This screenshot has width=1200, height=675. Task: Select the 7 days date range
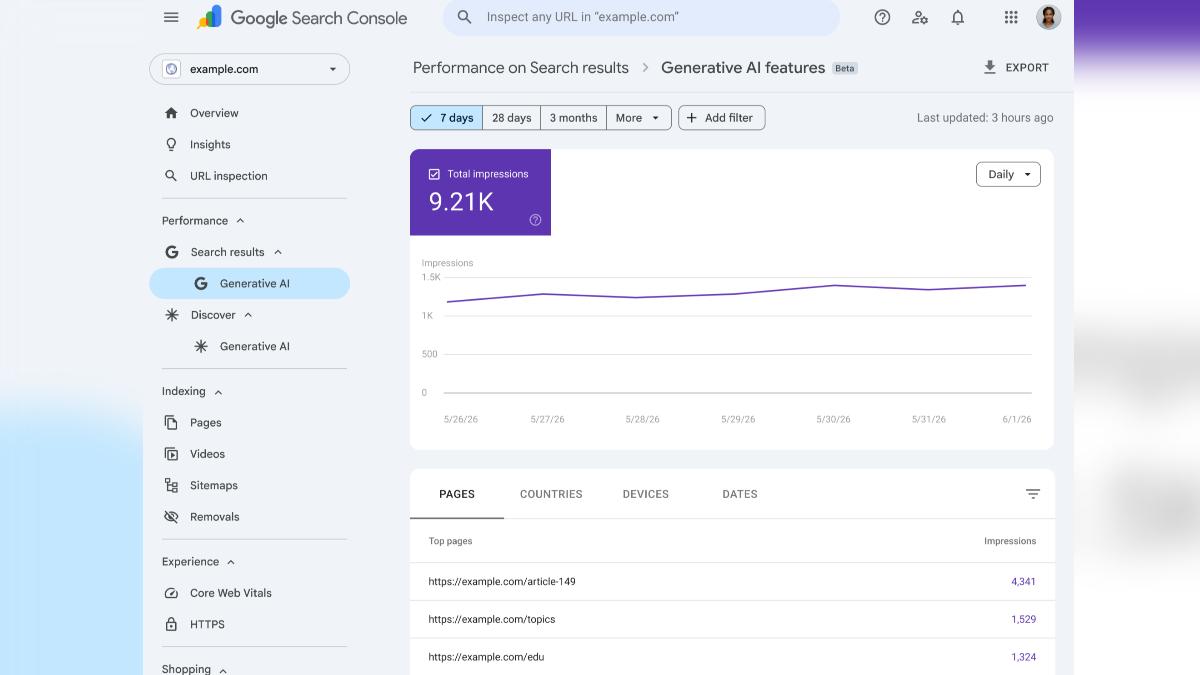446,118
